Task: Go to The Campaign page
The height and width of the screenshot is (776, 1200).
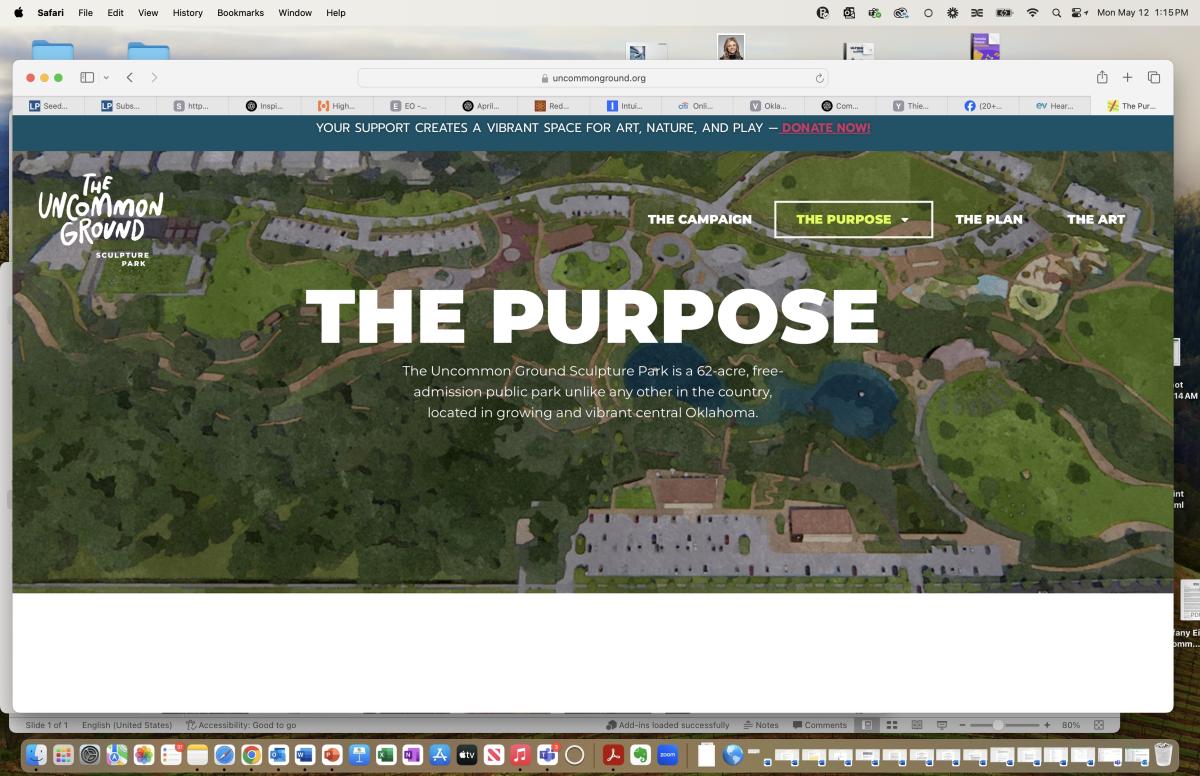Action: pos(700,220)
